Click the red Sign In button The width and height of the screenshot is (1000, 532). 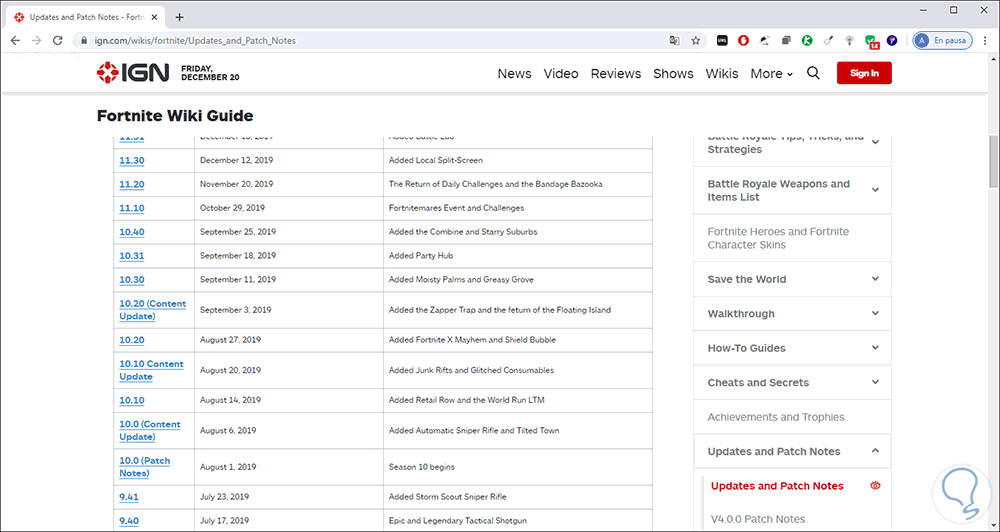pos(864,73)
